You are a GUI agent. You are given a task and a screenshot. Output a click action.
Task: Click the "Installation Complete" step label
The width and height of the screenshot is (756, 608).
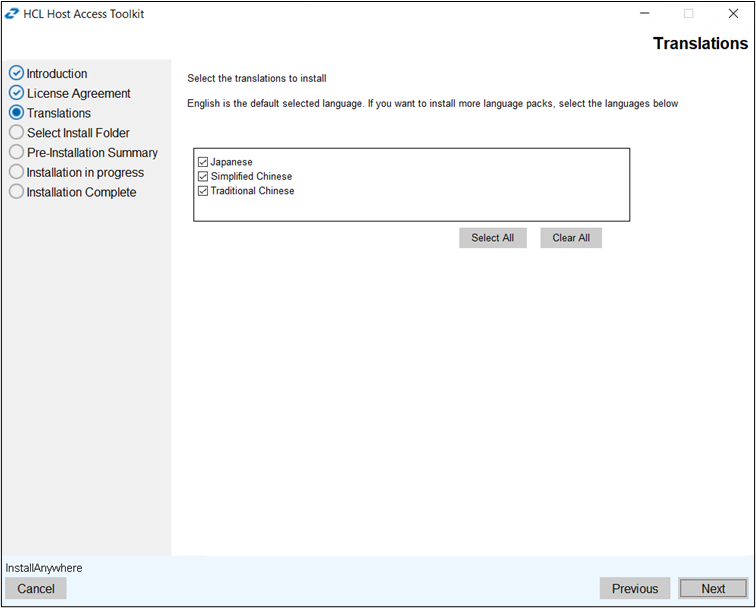81,192
